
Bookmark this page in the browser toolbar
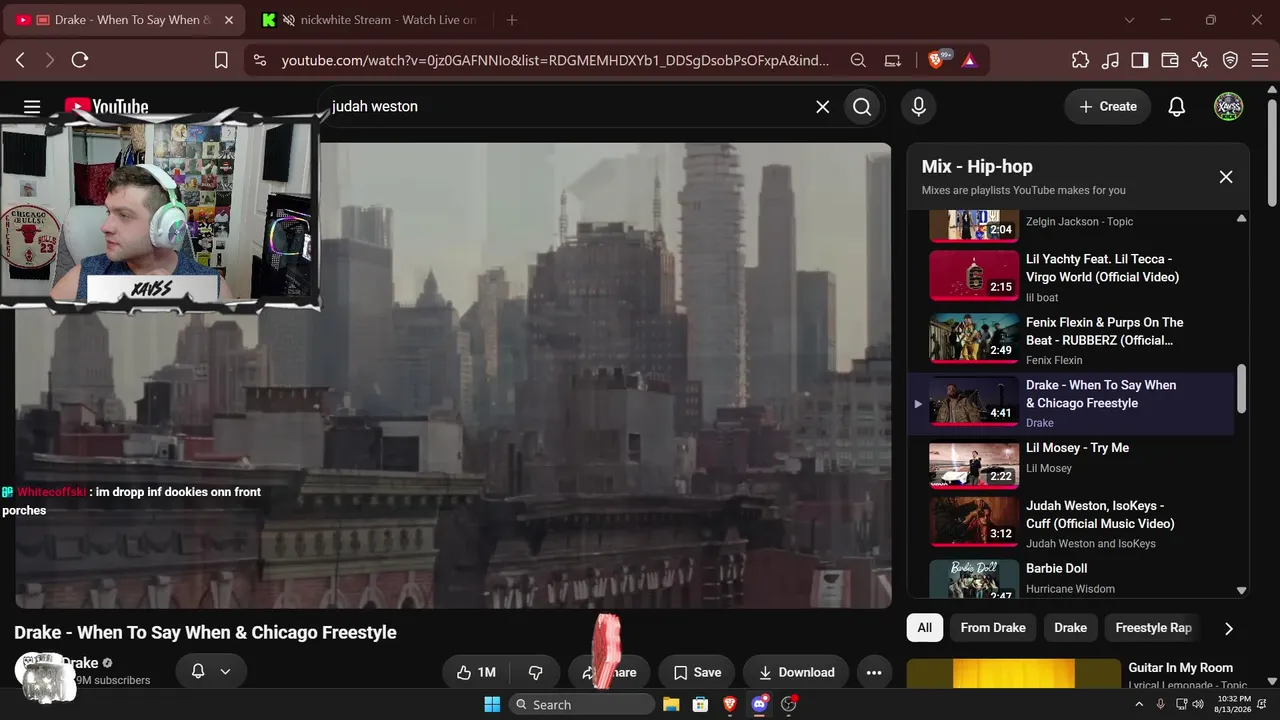[x=221, y=60]
